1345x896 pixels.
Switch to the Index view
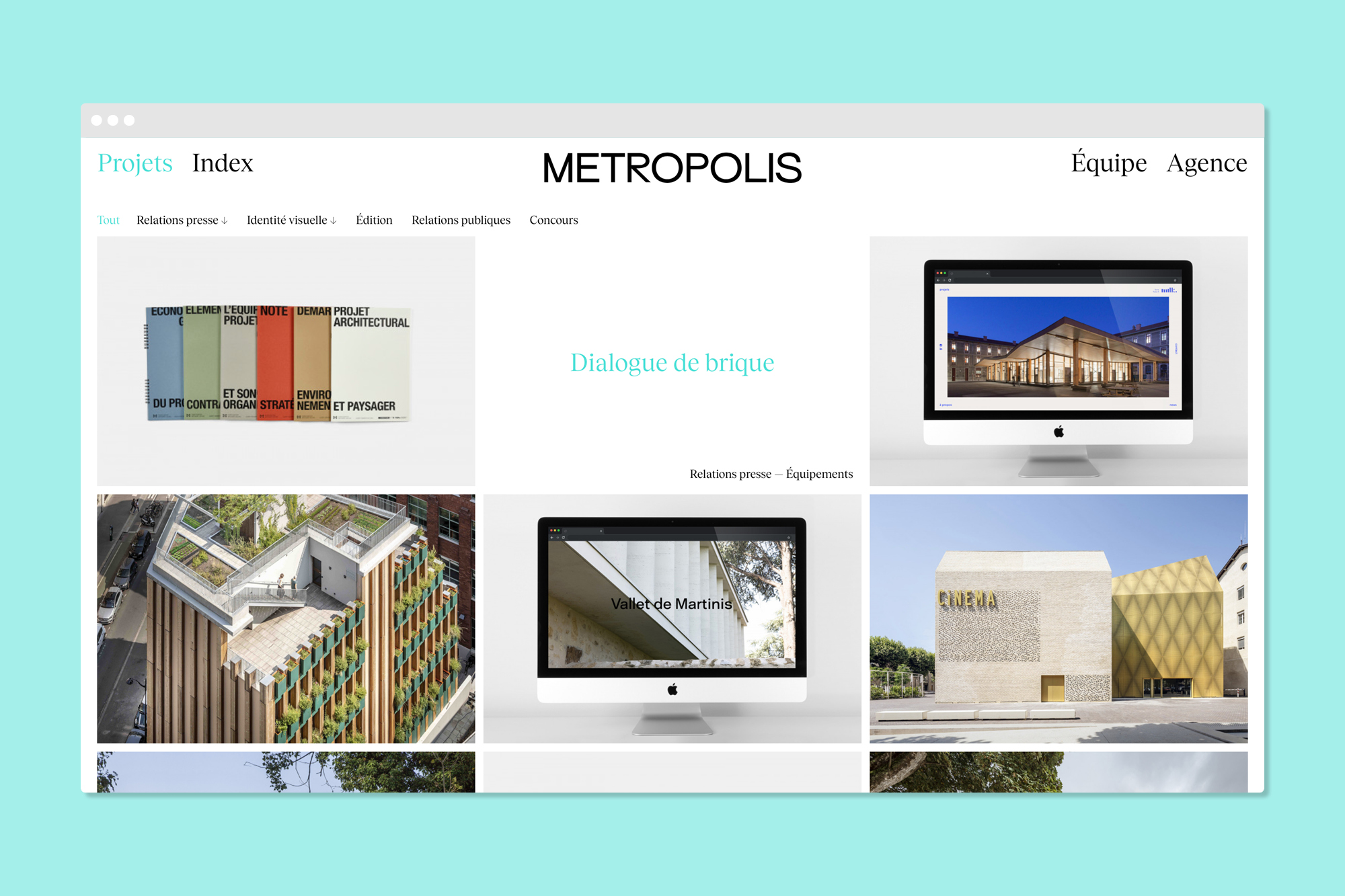[x=222, y=163]
